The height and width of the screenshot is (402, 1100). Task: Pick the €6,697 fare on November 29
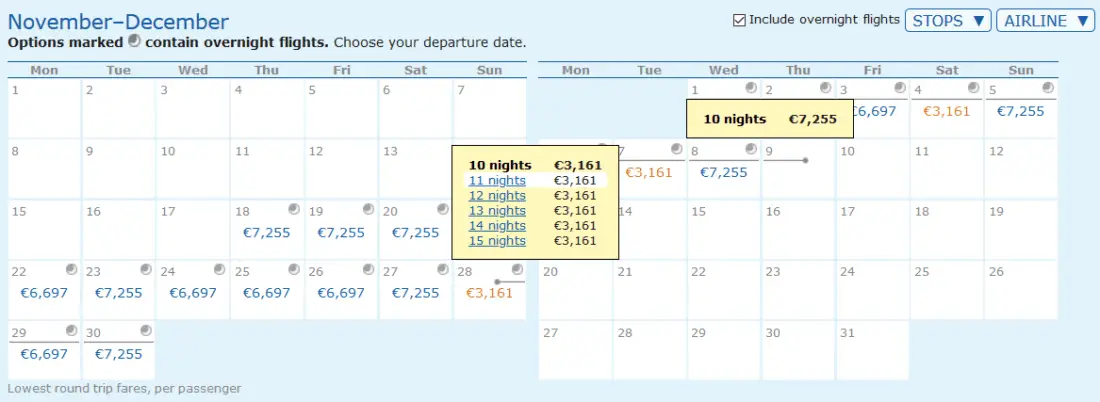45,354
